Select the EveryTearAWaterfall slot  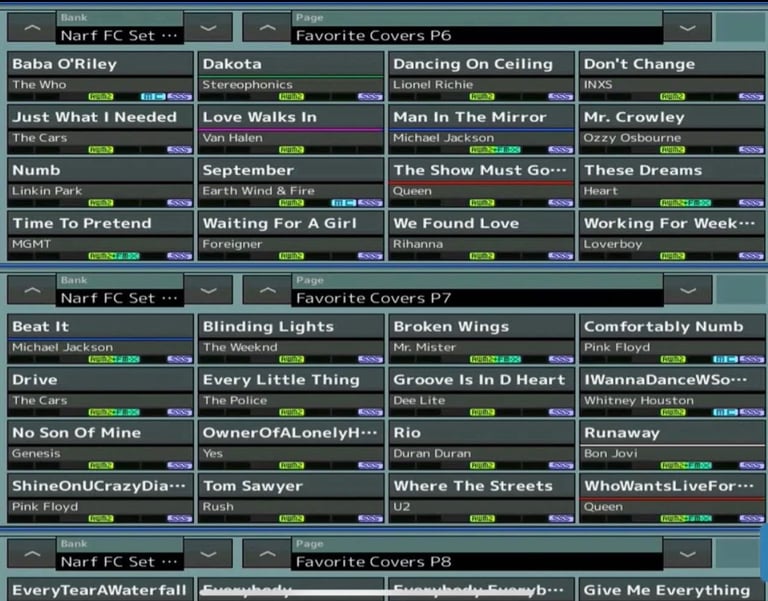[x=100, y=589]
